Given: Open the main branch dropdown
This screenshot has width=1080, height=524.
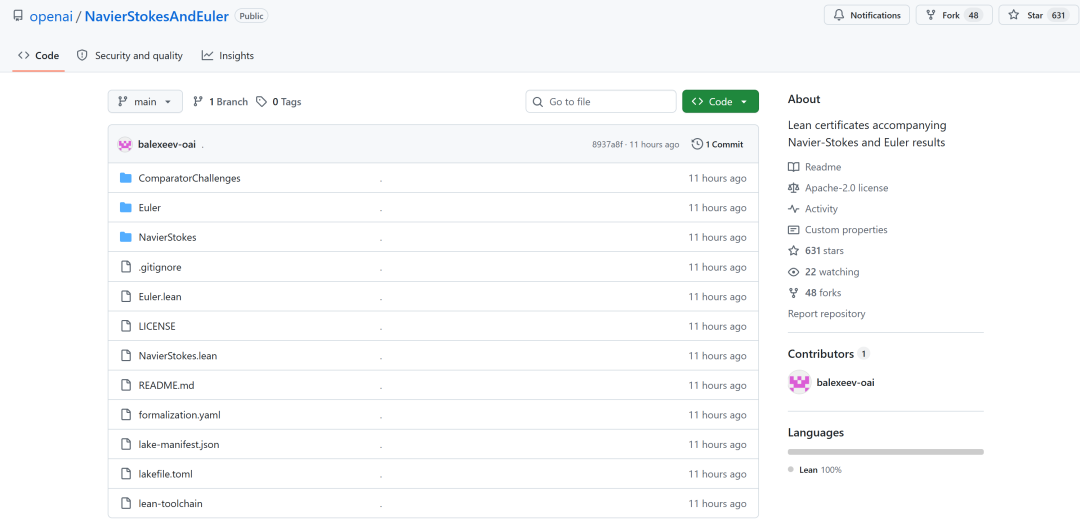Looking at the screenshot, I should 145,102.
